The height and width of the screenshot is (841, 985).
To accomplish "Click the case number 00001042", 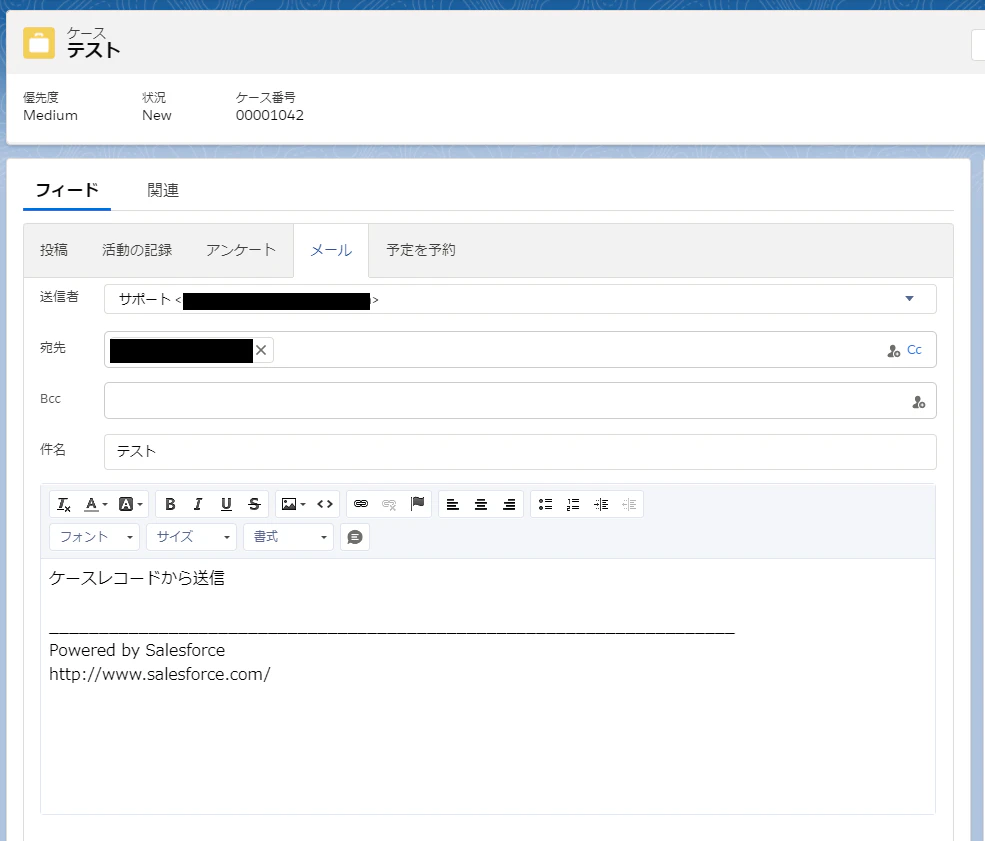I will pyautogui.click(x=269, y=116).
